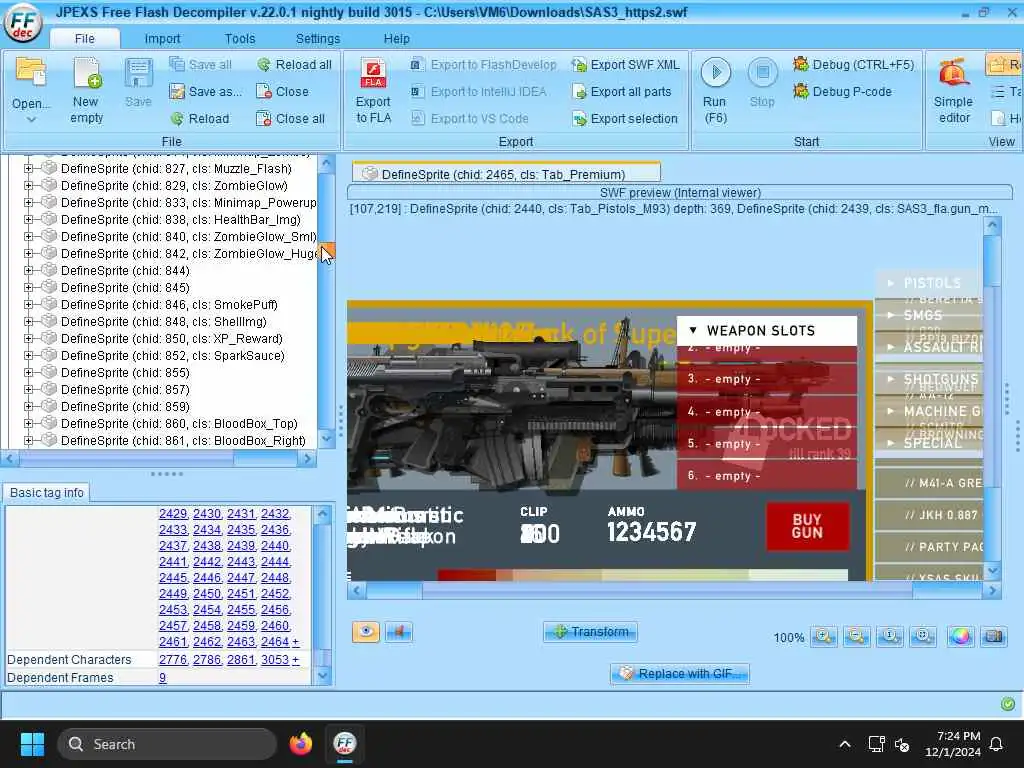The height and width of the screenshot is (768, 1024).
Task: Open the notifications bell in system tray
Action: pos(996,744)
